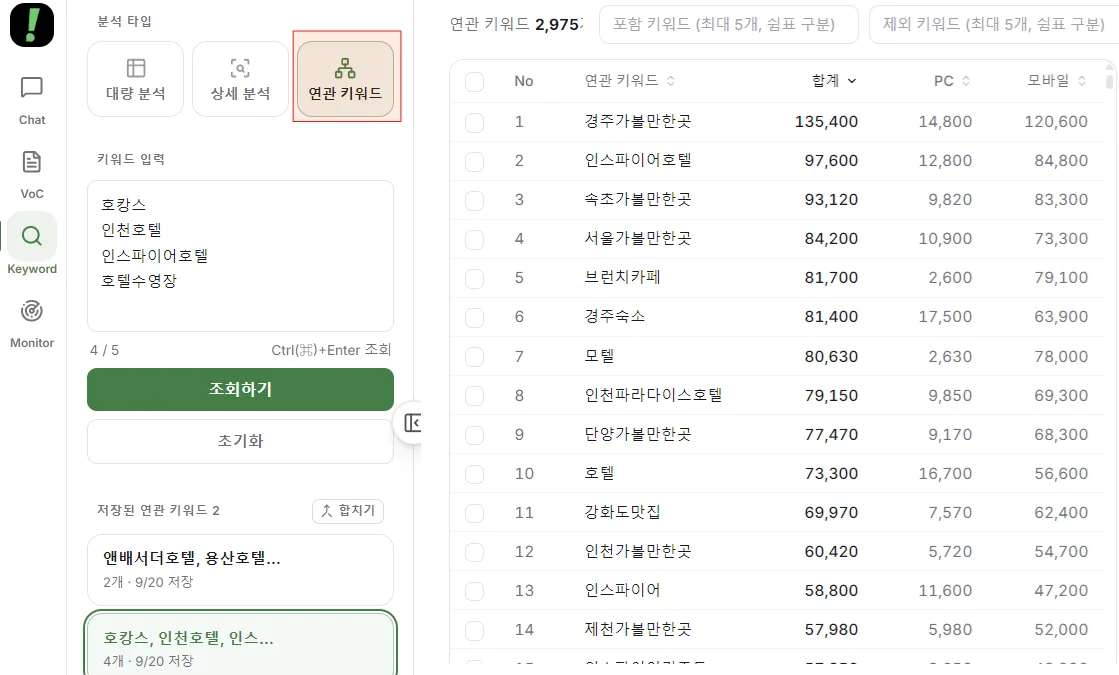Tick the checkbox for 경주가볼만한곳
The width and height of the screenshot is (1119, 675).
[475, 122]
